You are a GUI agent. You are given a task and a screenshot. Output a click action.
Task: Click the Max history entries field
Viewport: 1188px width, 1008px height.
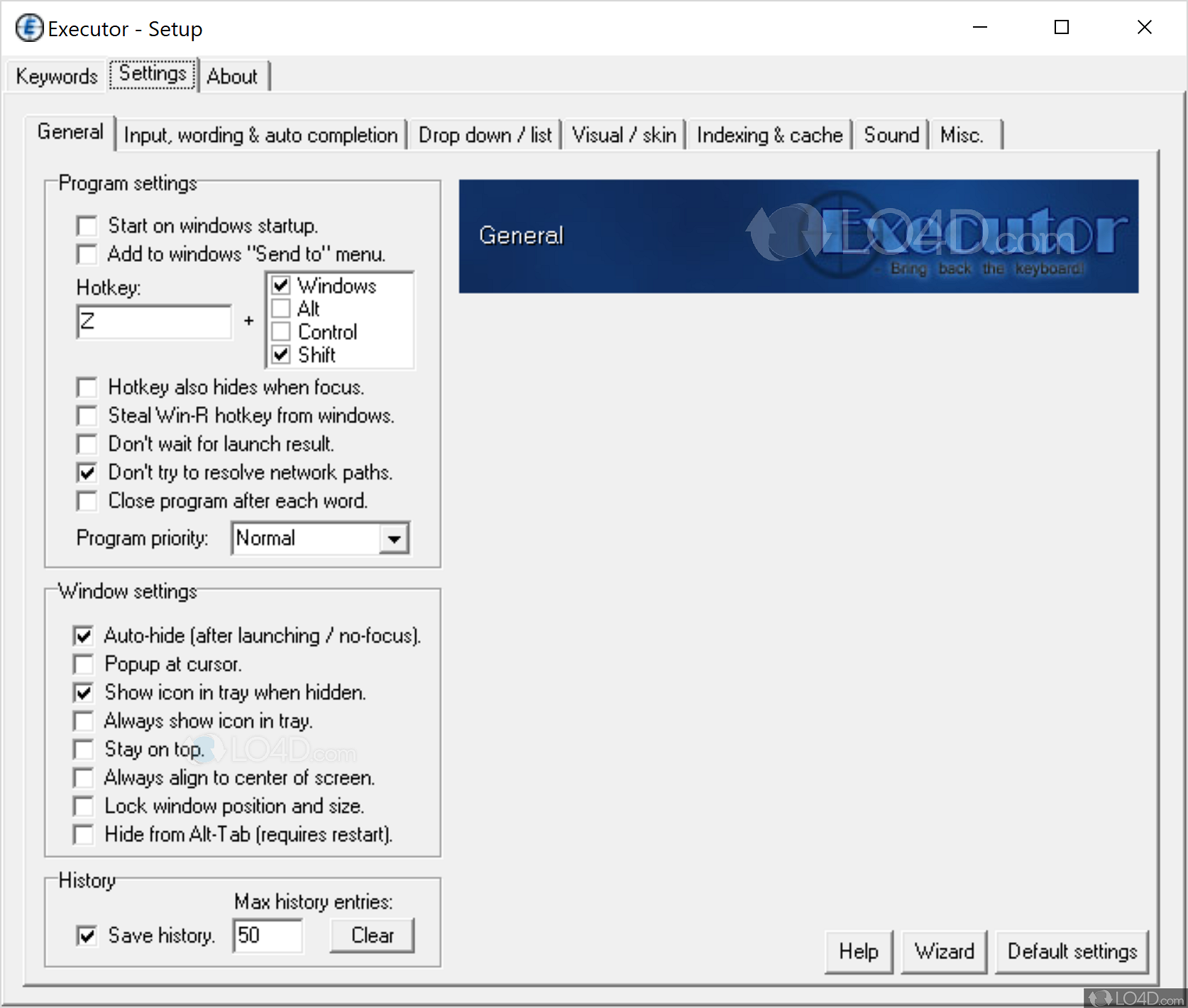268,936
